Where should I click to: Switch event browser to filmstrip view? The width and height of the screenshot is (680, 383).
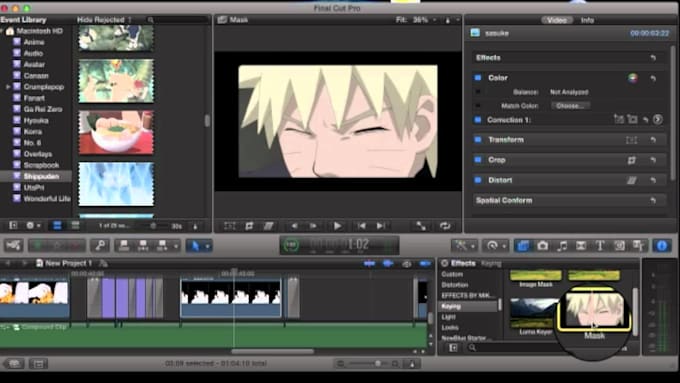click(x=57, y=226)
